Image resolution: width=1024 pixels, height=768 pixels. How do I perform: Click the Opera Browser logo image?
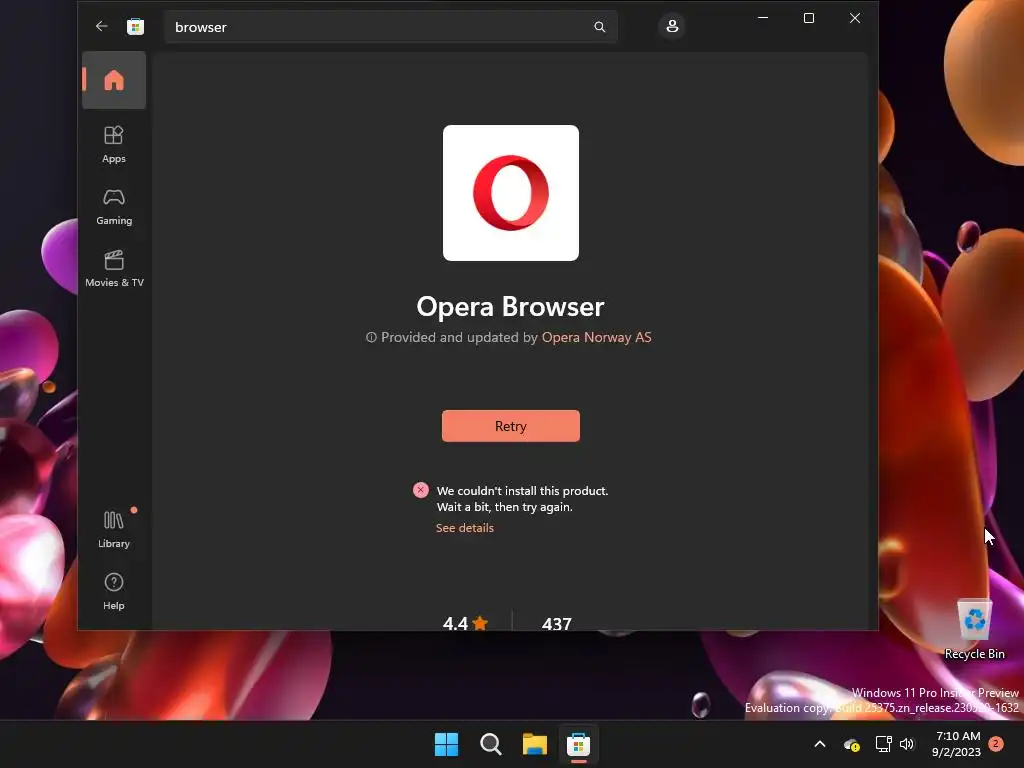click(511, 193)
